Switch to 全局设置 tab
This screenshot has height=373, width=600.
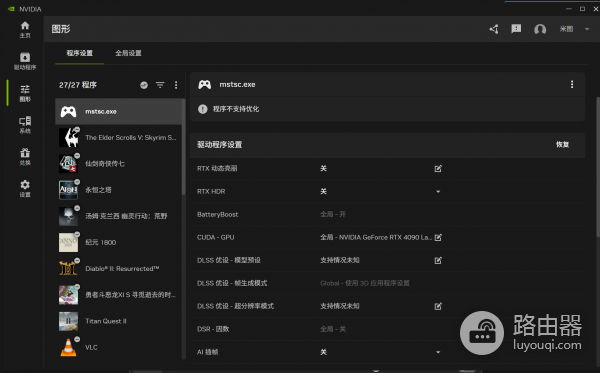[128, 53]
